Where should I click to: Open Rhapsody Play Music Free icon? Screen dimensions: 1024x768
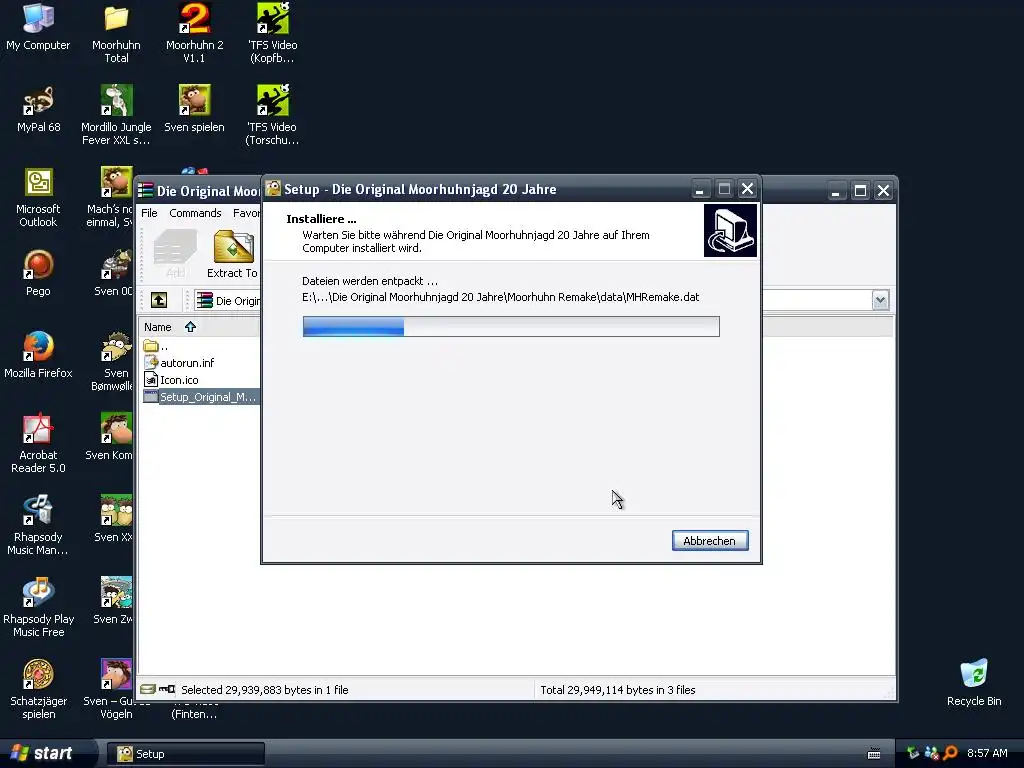(x=38, y=607)
